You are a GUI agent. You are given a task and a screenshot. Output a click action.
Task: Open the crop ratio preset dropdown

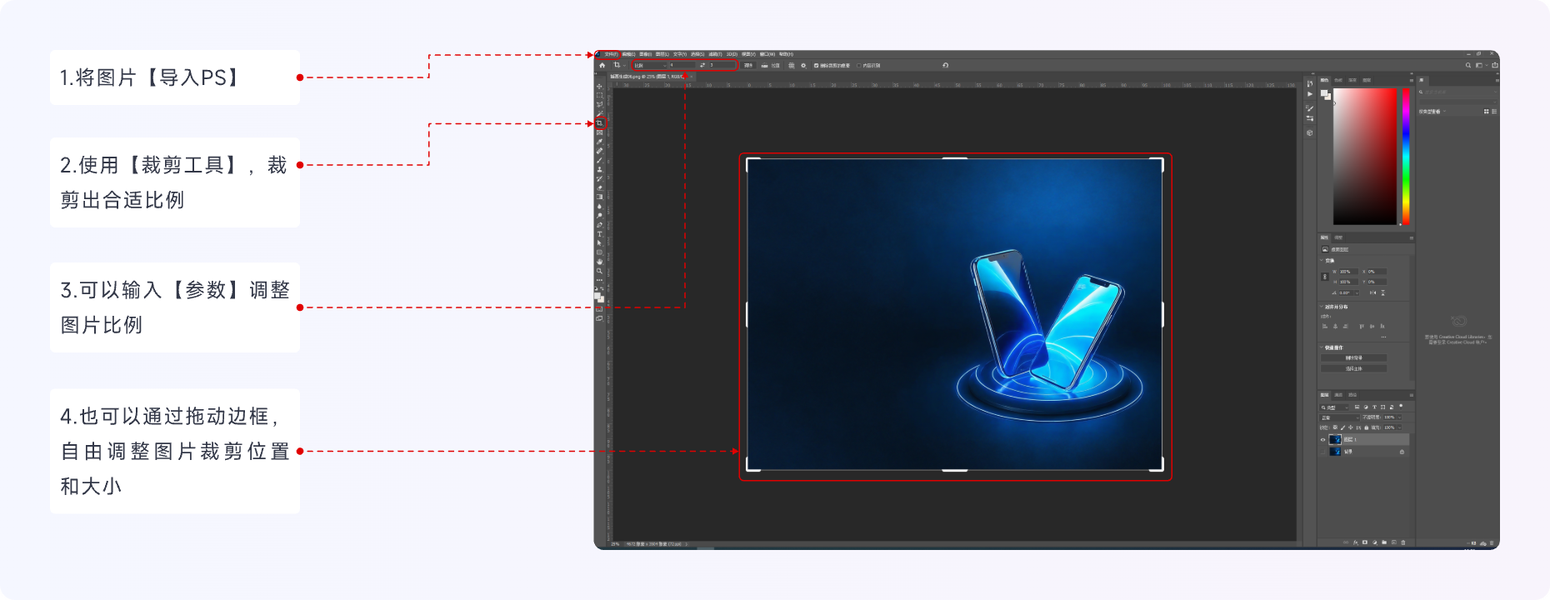point(650,65)
